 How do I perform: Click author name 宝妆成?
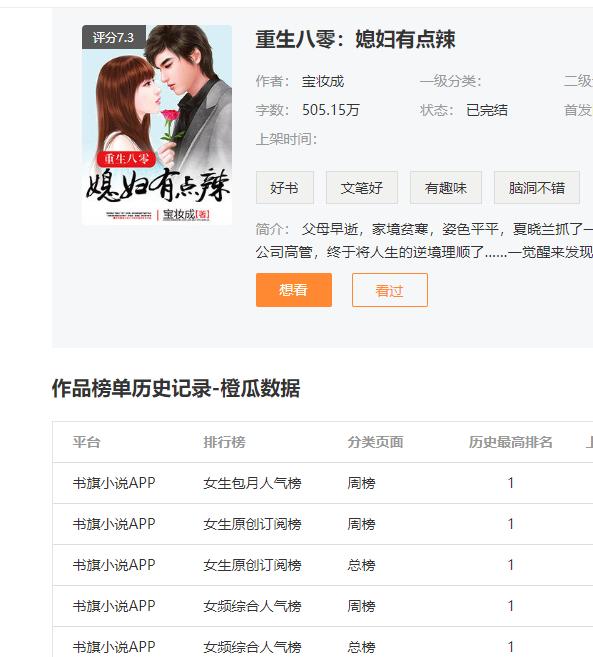[323, 81]
